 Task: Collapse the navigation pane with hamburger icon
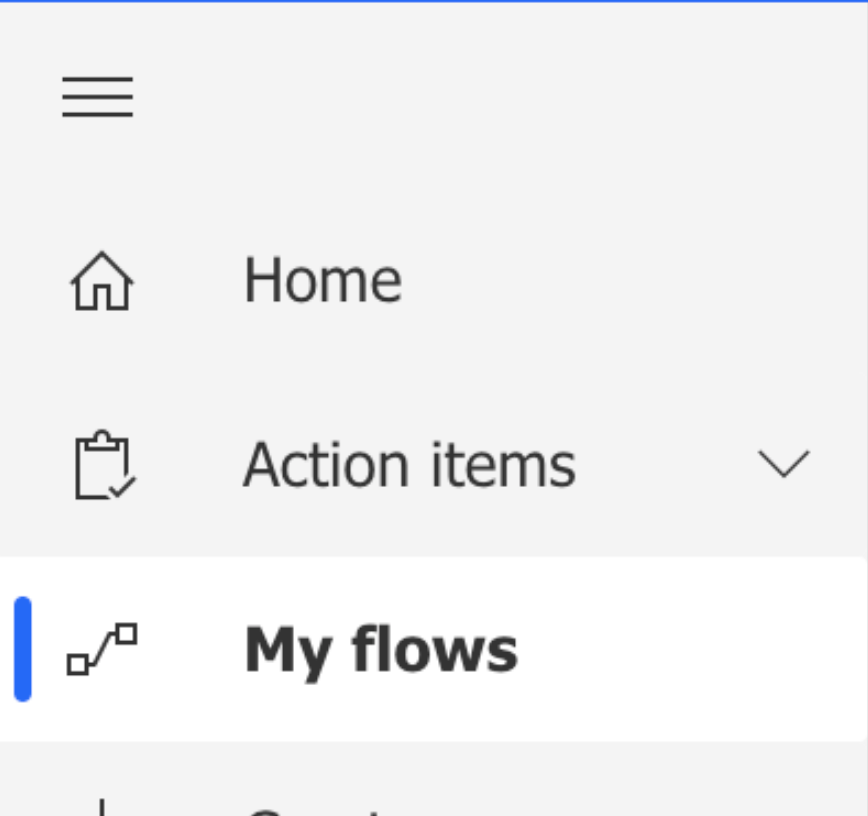coord(97,97)
